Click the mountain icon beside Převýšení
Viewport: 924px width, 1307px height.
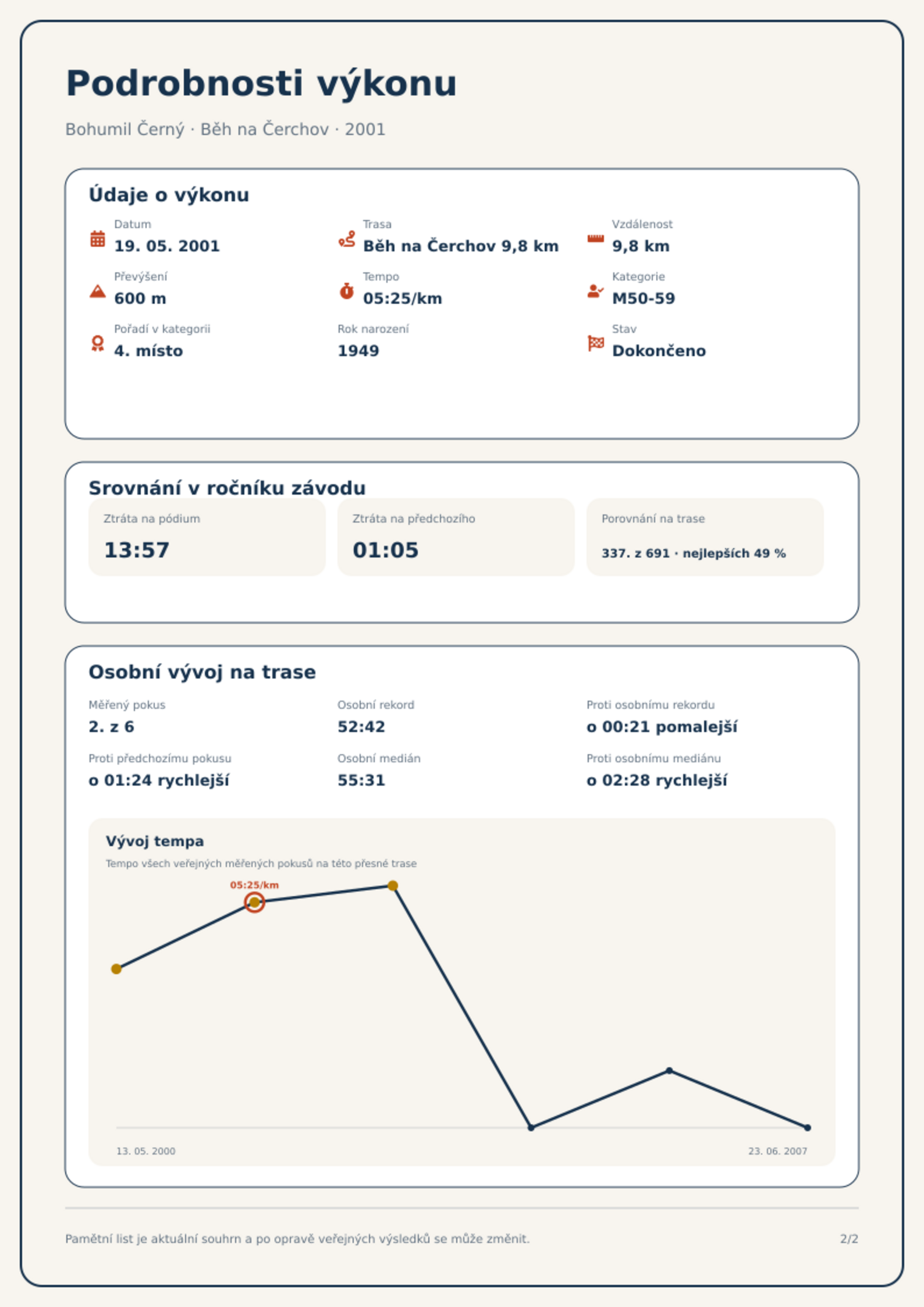click(98, 291)
